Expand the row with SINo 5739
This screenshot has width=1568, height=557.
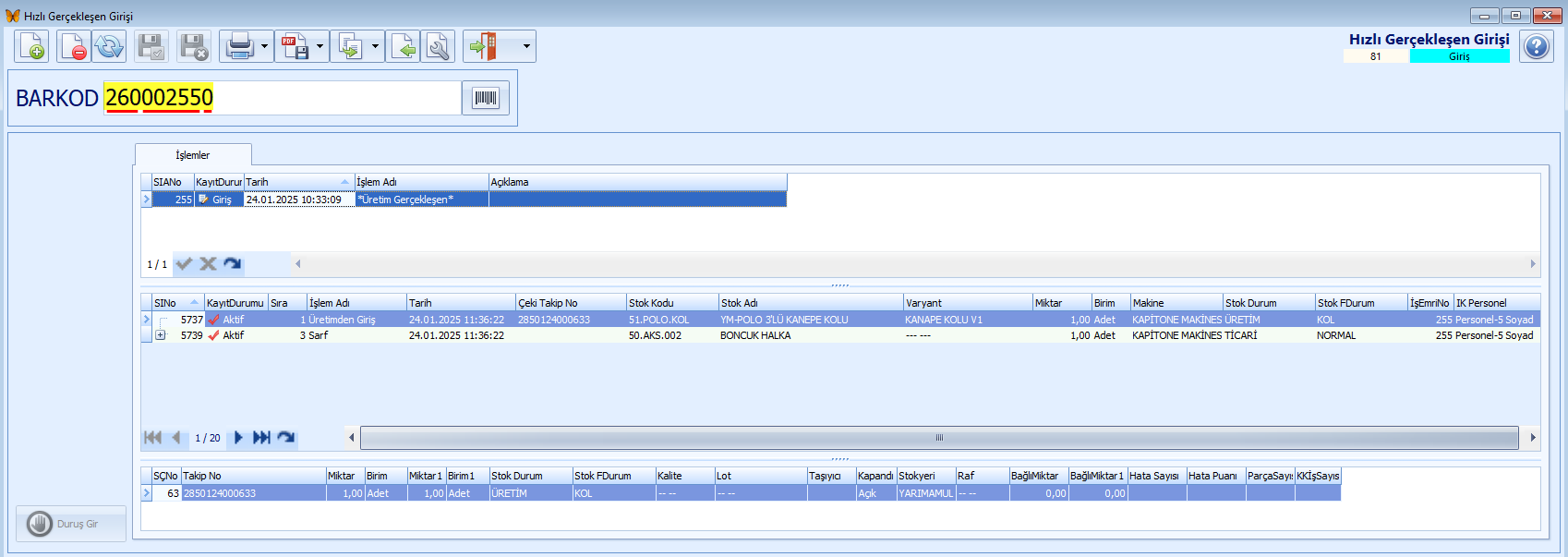click(161, 335)
